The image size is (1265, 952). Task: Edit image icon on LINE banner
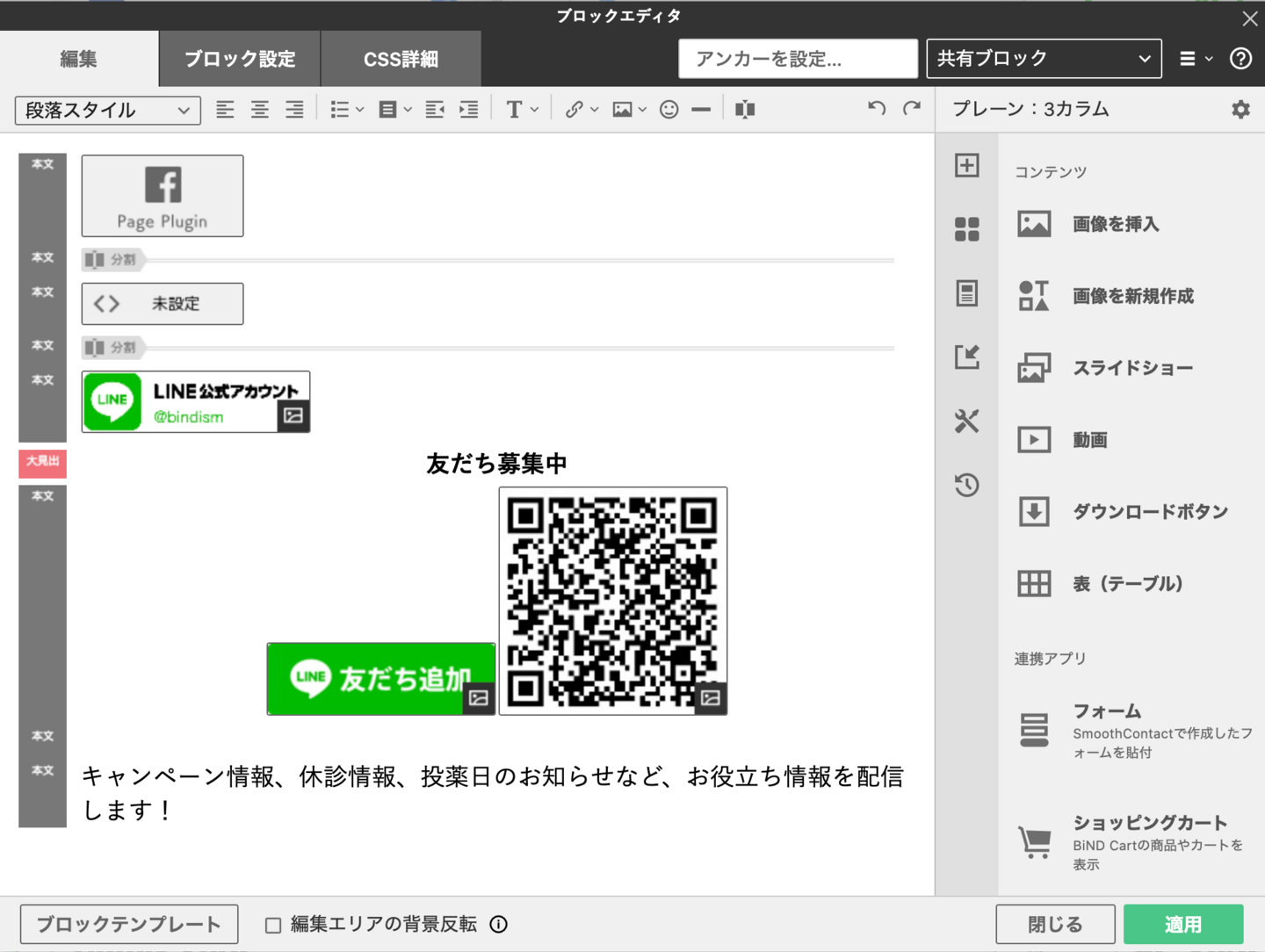(293, 415)
